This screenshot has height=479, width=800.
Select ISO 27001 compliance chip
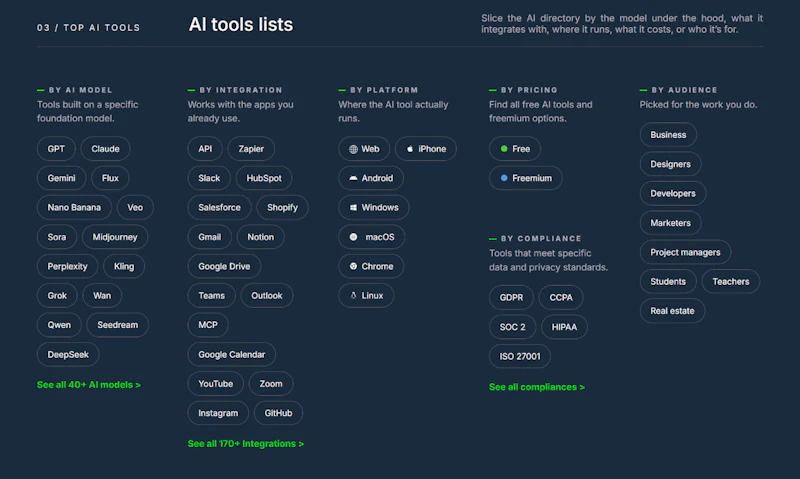coord(519,357)
